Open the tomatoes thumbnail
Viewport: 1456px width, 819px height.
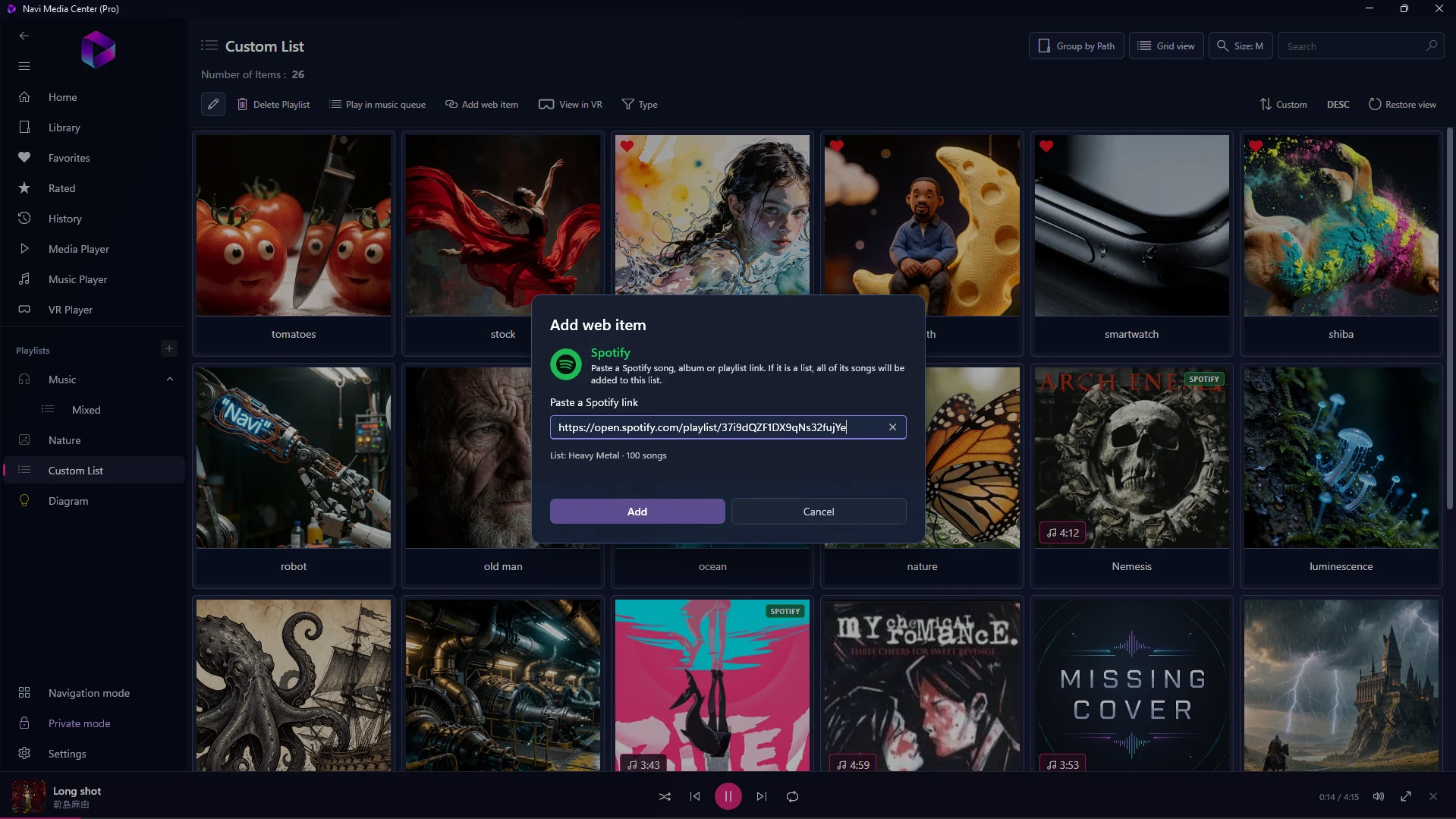pyautogui.click(x=294, y=225)
